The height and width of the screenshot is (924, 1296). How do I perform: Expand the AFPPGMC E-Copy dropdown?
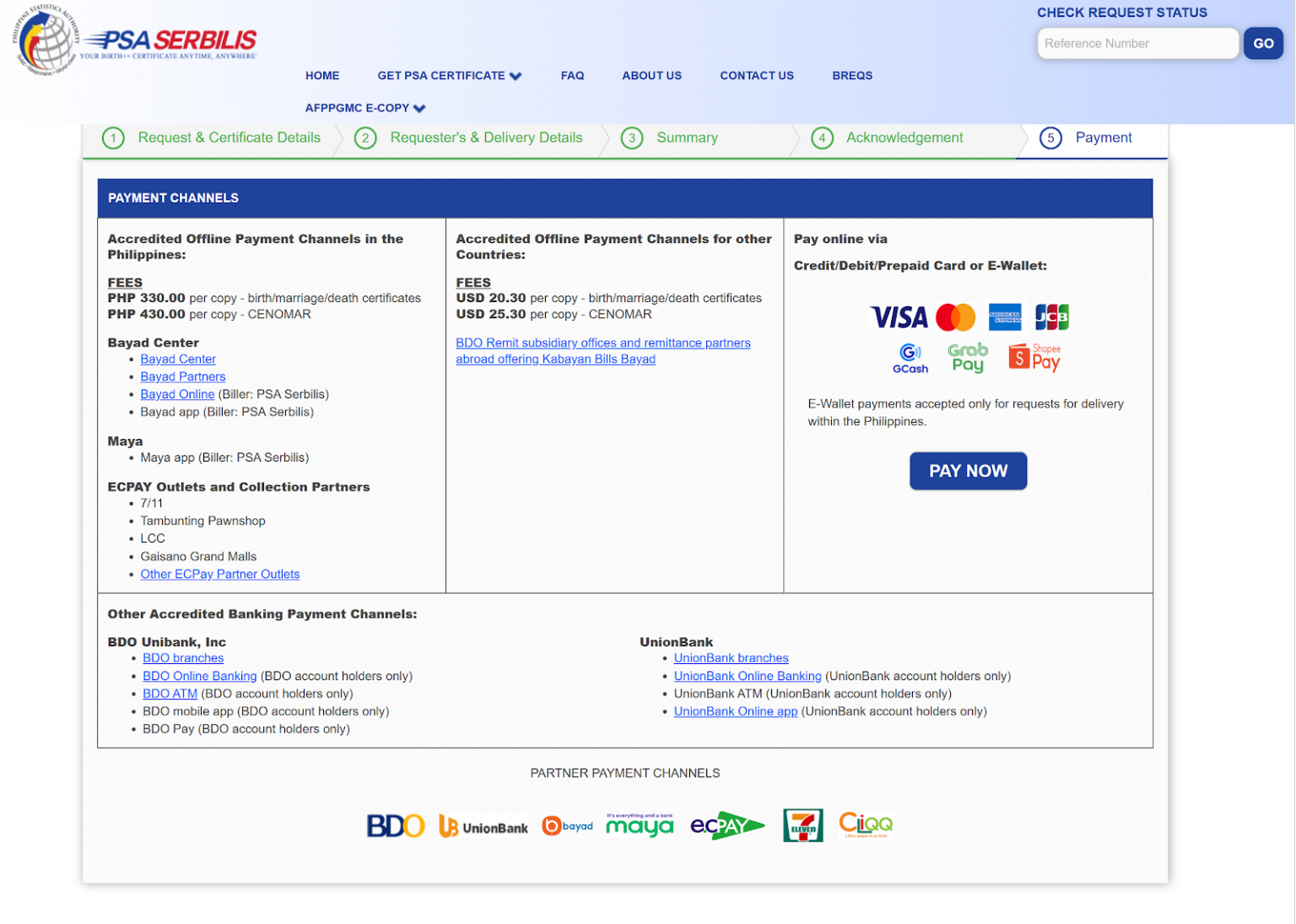[x=364, y=108]
